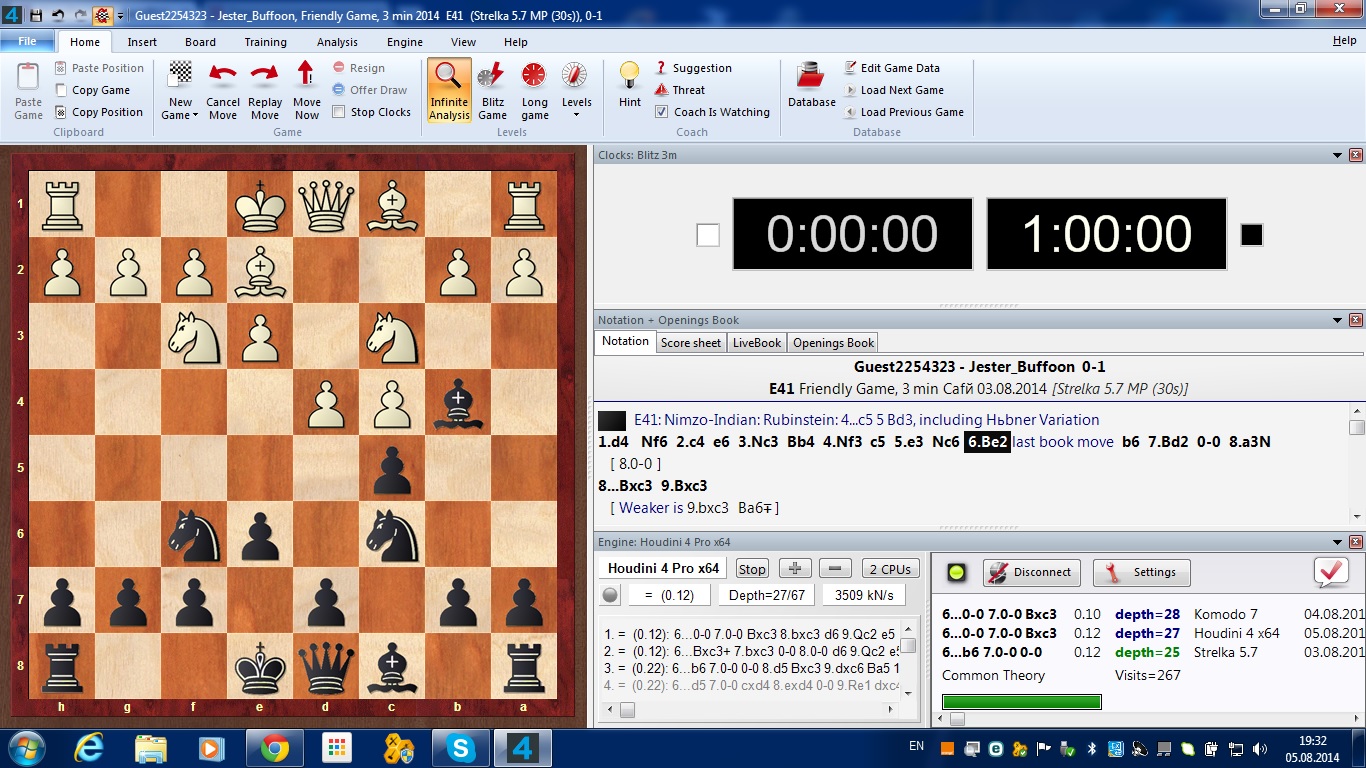Click the Infinite Analysis magnifier icon
1366x768 pixels.
[x=449, y=77]
